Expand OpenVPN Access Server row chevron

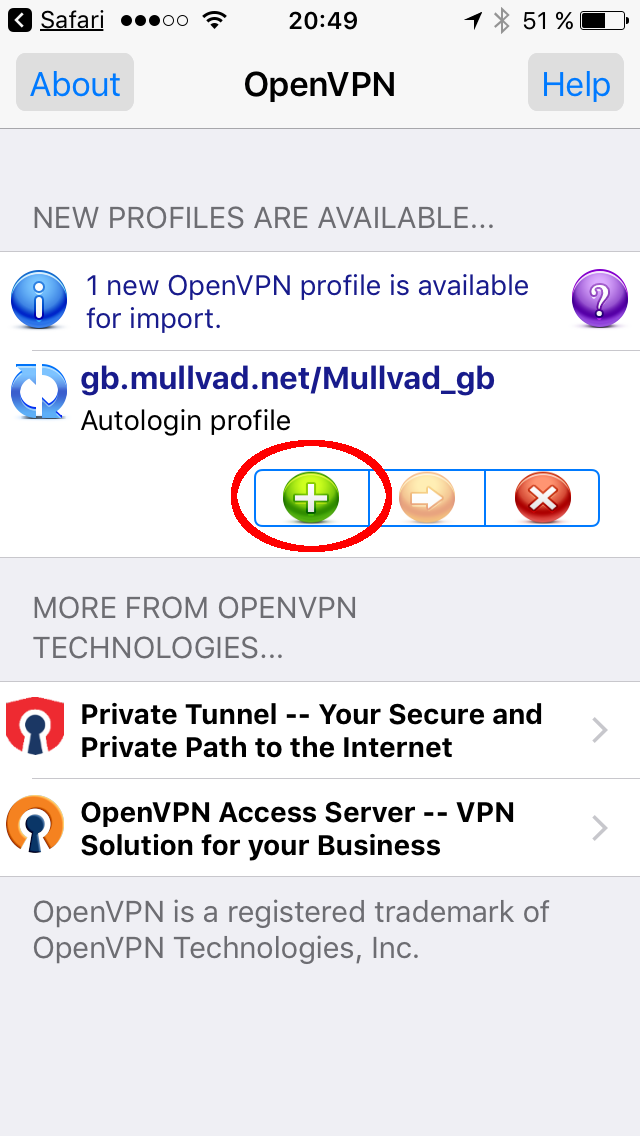(x=599, y=828)
